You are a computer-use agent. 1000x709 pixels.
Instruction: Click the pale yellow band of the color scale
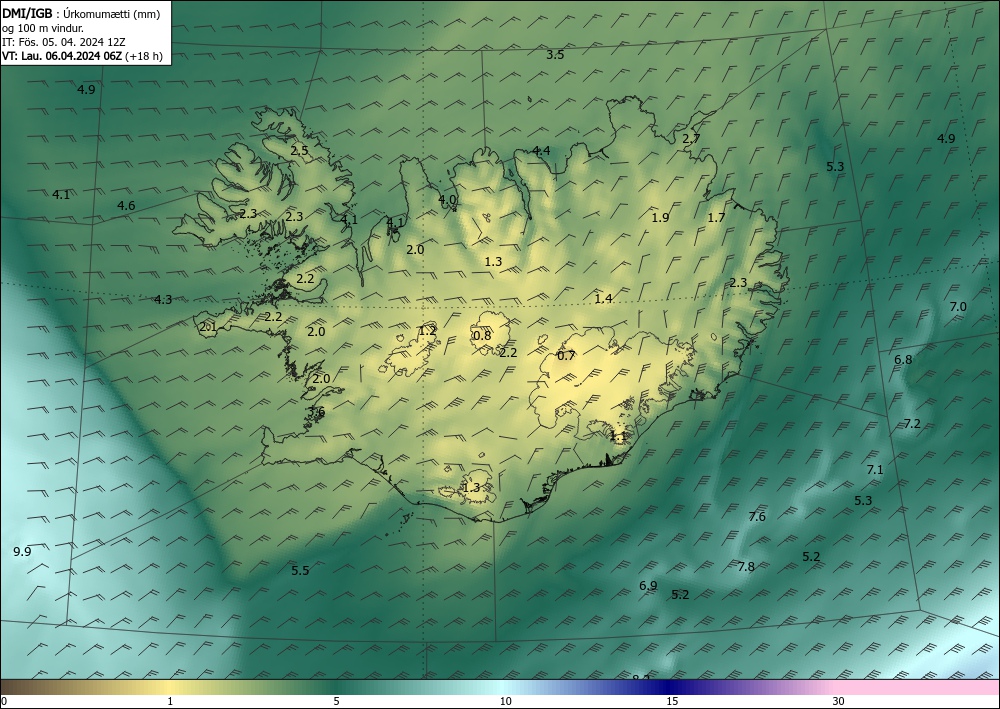169,687
